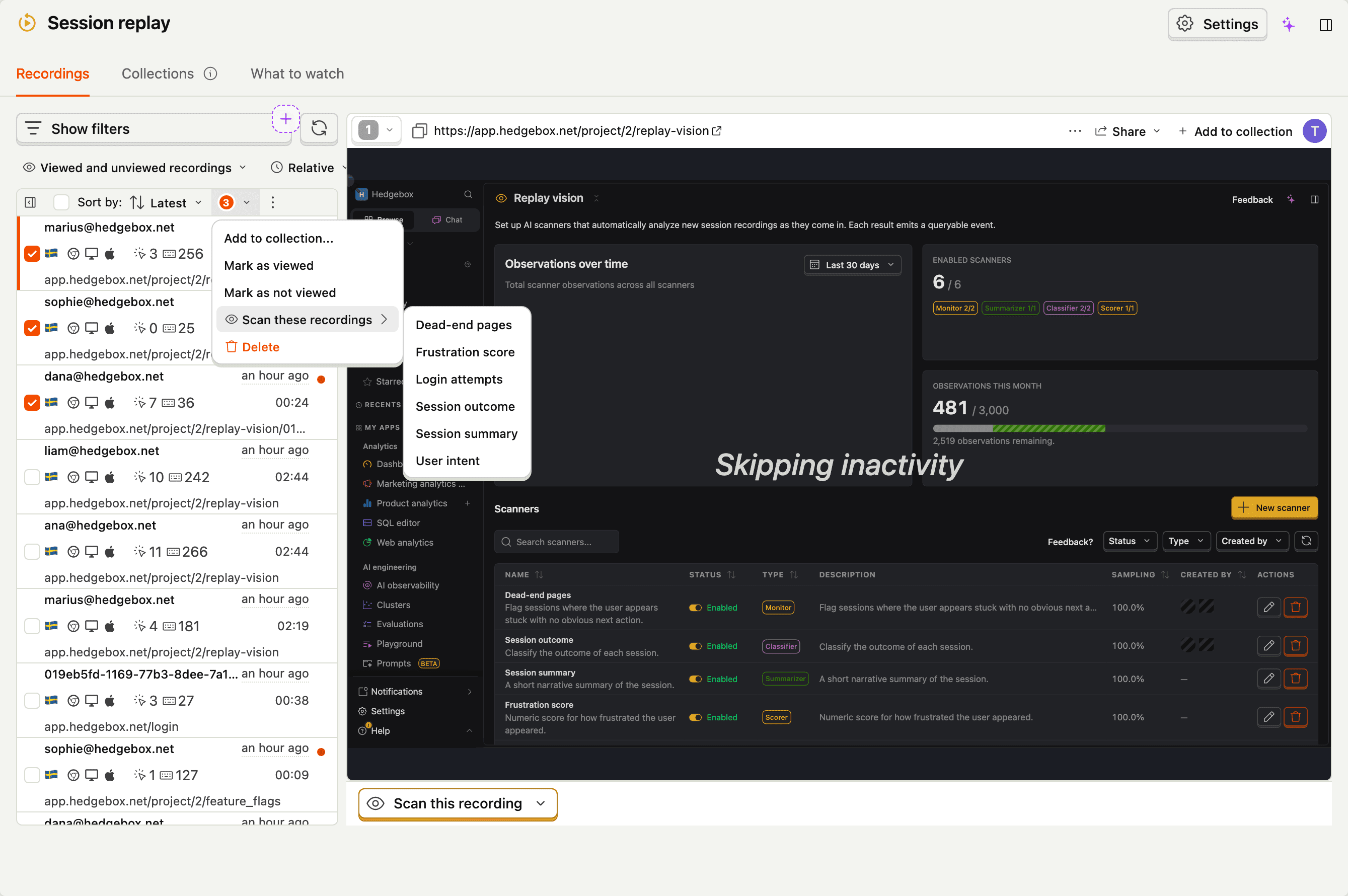Uncheck the first marius@hedgebox.net recording
1348x896 pixels.
click(x=32, y=254)
